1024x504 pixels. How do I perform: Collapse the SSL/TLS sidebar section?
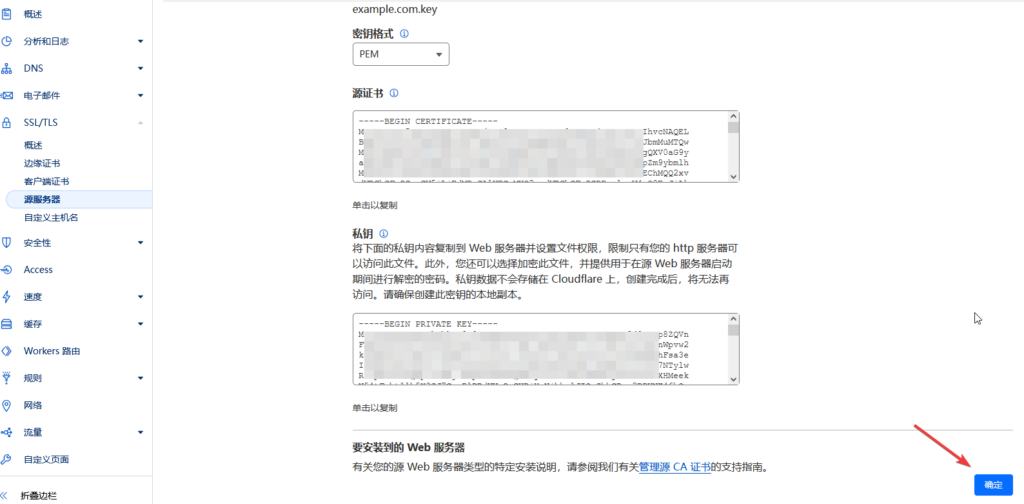(x=140, y=123)
